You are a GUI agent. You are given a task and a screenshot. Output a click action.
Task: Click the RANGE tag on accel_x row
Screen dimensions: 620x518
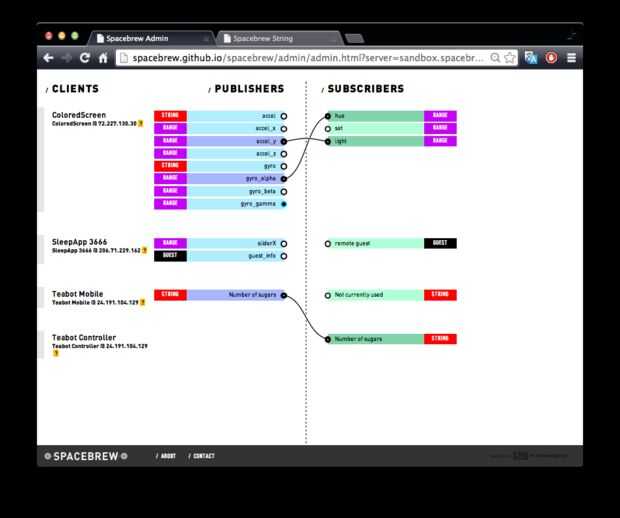tap(170, 128)
